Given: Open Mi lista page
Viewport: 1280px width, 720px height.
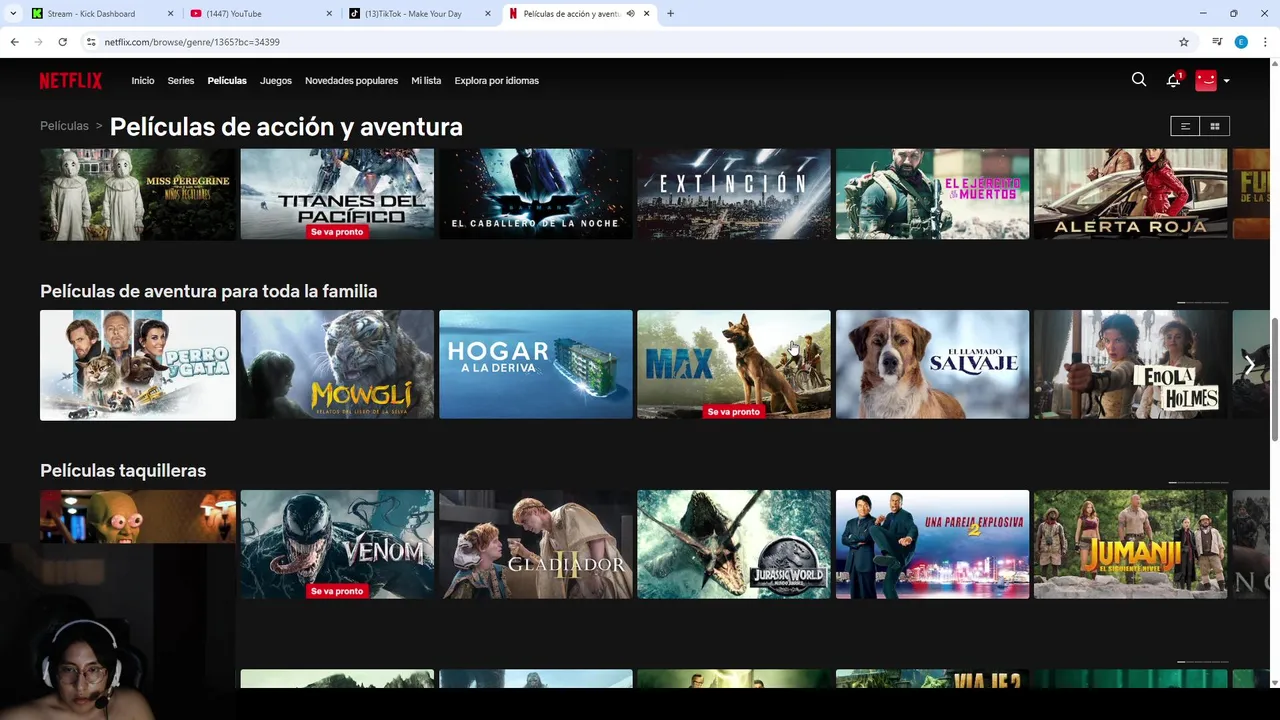Looking at the screenshot, I should coord(426,81).
